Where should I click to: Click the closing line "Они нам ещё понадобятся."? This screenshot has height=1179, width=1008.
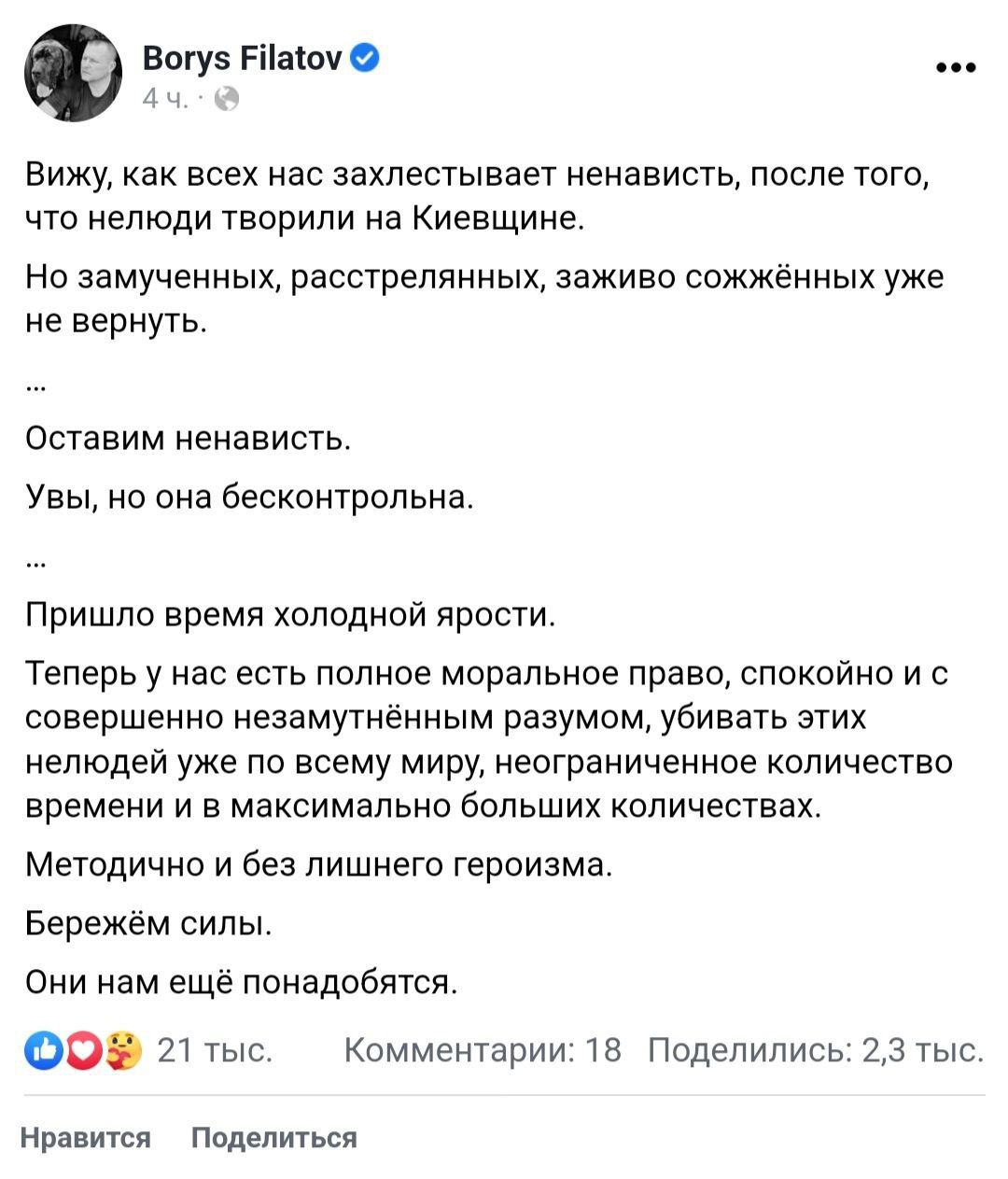click(241, 982)
